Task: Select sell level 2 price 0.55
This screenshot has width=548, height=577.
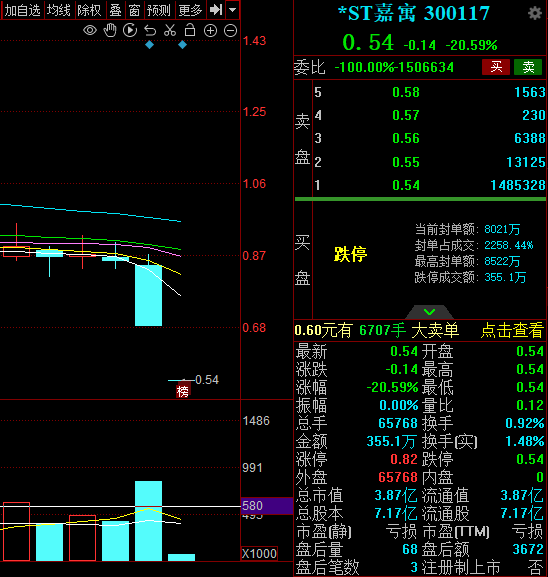Action: [x=406, y=162]
